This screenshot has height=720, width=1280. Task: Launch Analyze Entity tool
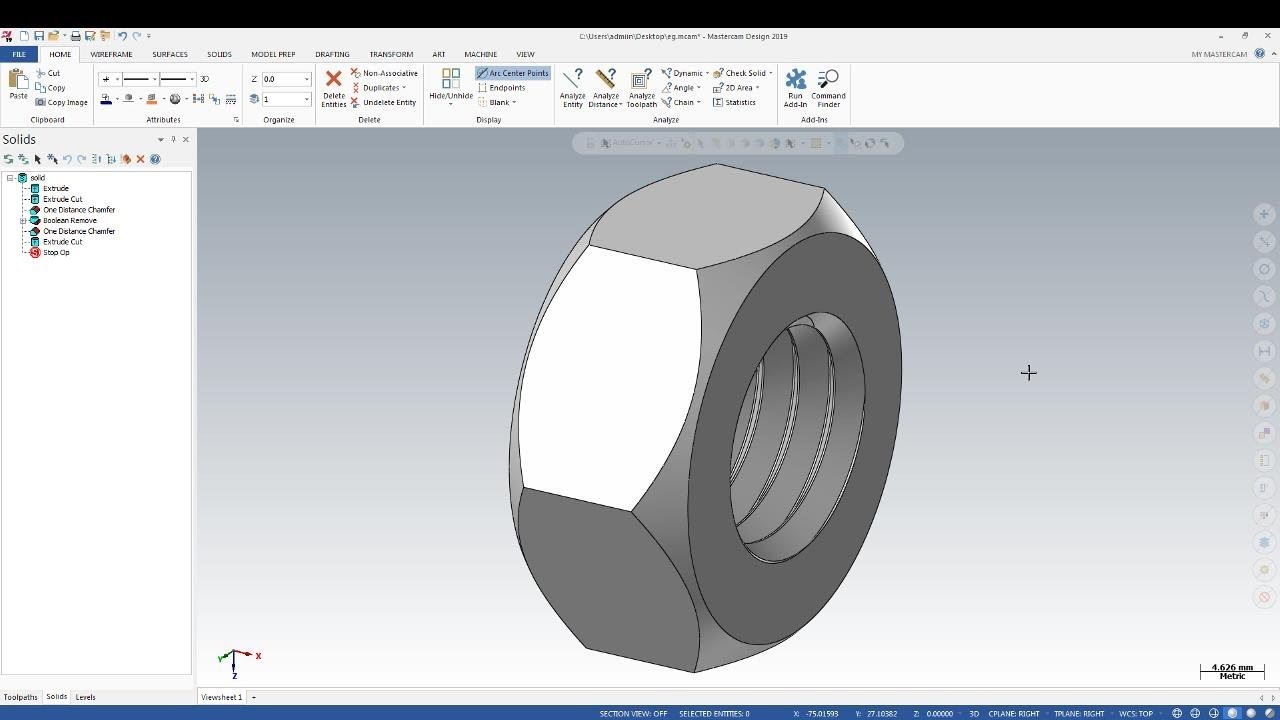572,88
